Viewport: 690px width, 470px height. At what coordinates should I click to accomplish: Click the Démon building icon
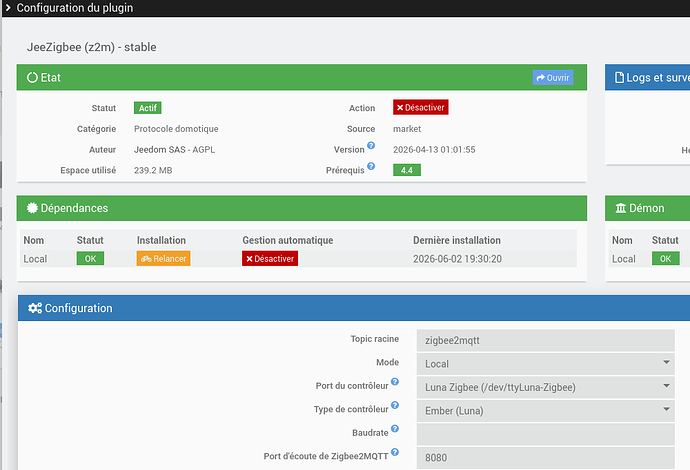pos(620,208)
